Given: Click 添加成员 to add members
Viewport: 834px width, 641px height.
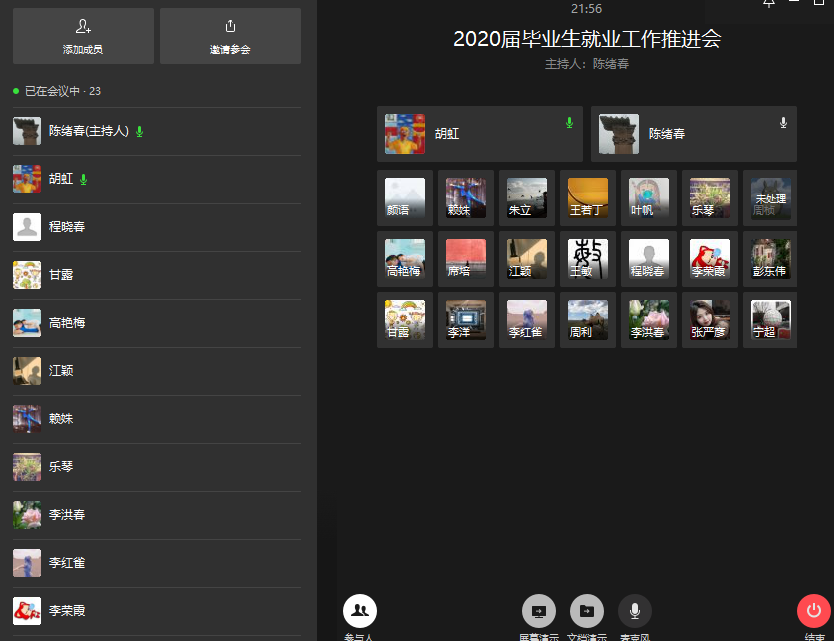Looking at the screenshot, I should pyautogui.click(x=83, y=36).
